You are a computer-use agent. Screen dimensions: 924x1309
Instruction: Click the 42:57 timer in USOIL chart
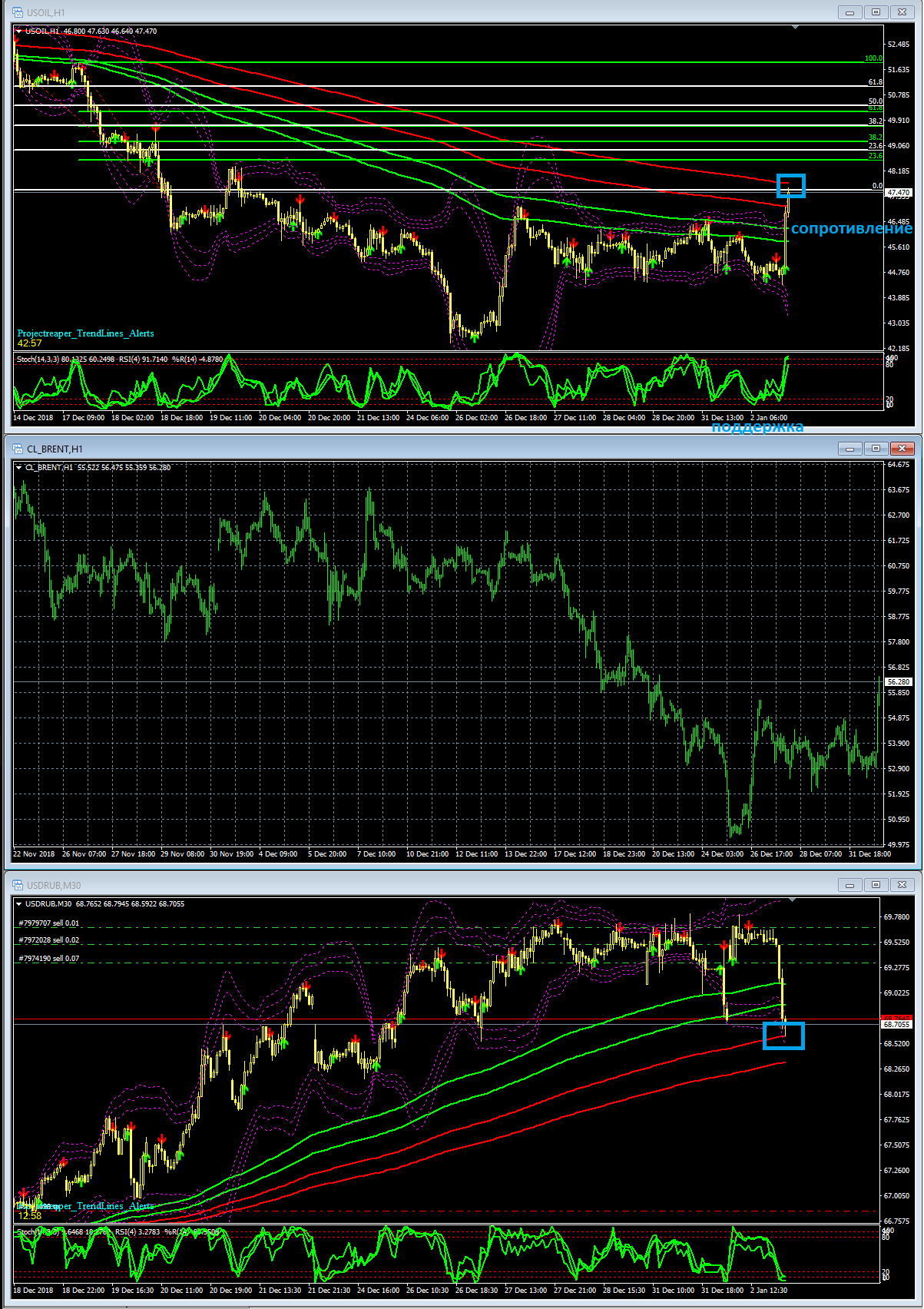pos(29,343)
